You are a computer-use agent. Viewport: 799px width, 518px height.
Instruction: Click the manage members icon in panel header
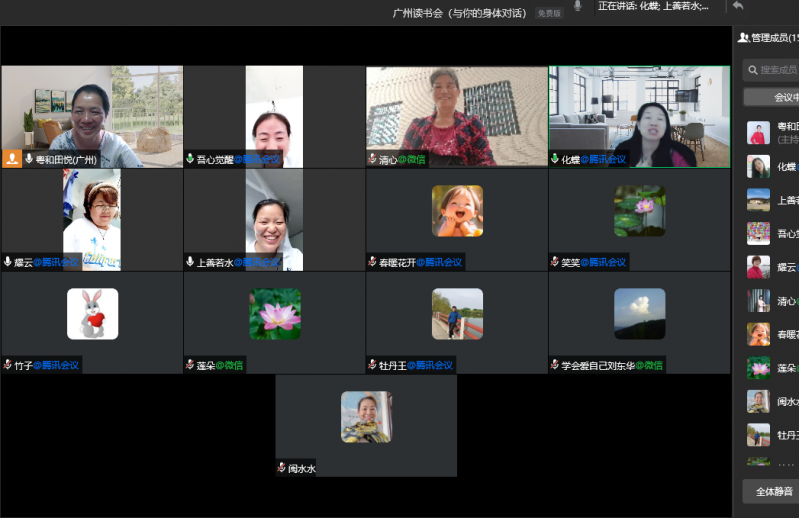click(x=743, y=38)
